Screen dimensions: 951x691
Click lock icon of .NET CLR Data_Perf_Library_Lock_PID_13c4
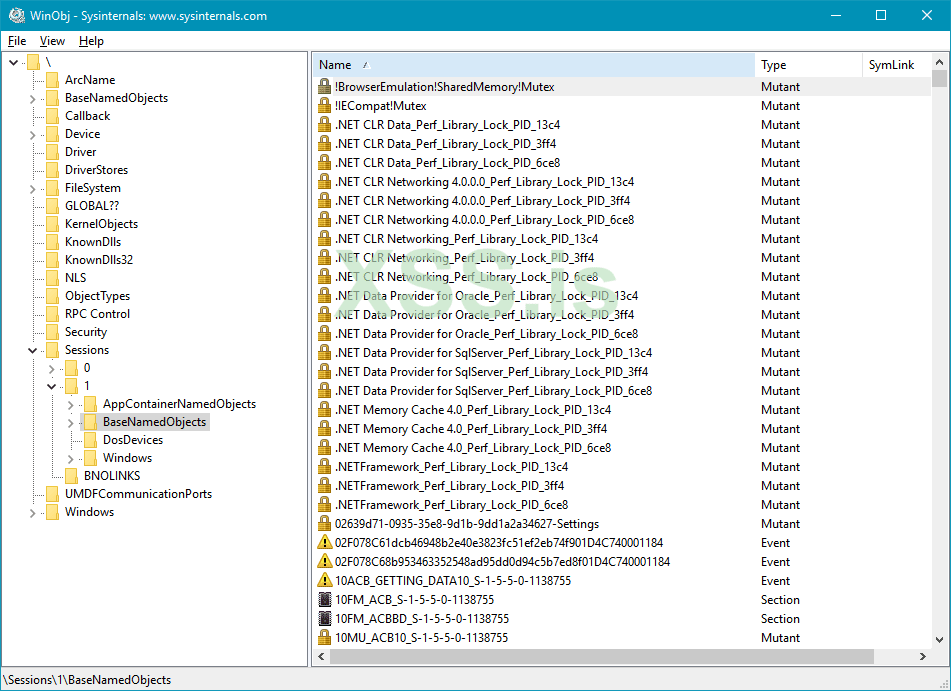pos(324,124)
